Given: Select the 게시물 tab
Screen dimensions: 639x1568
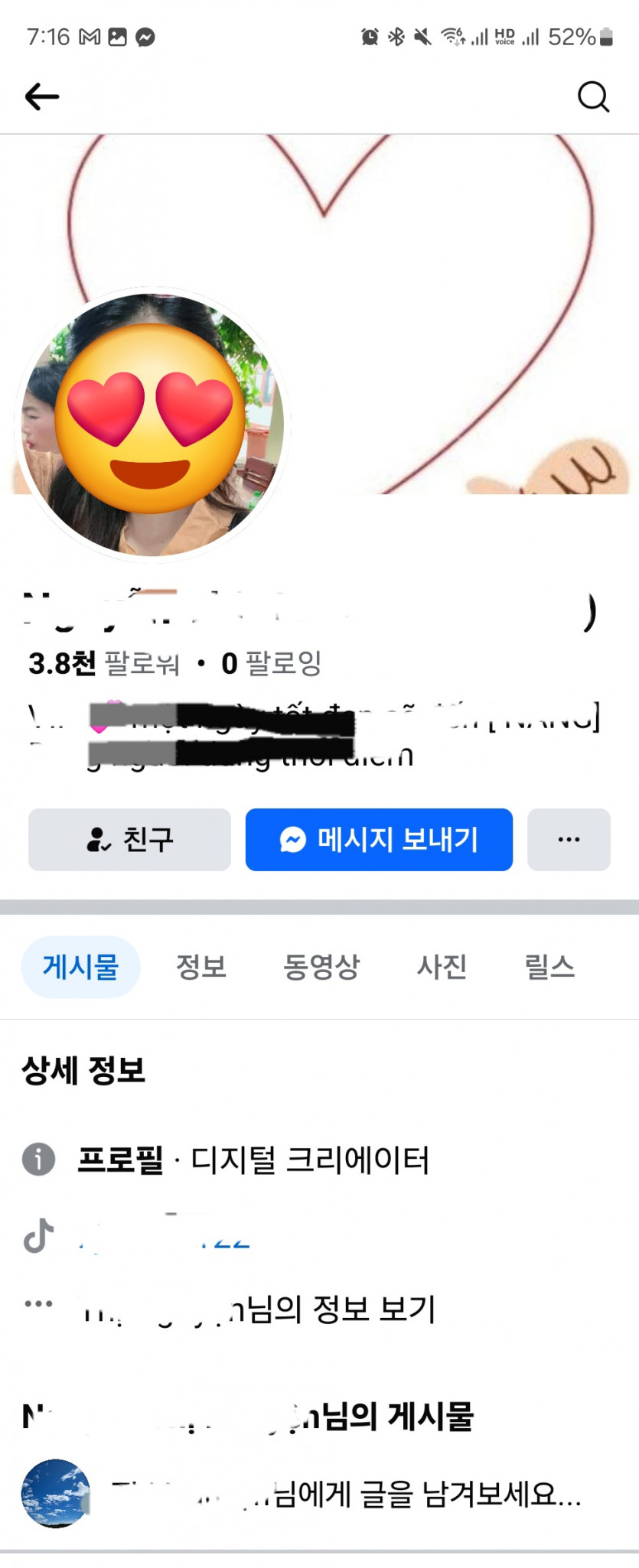Looking at the screenshot, I should click(x=80, y=967).
